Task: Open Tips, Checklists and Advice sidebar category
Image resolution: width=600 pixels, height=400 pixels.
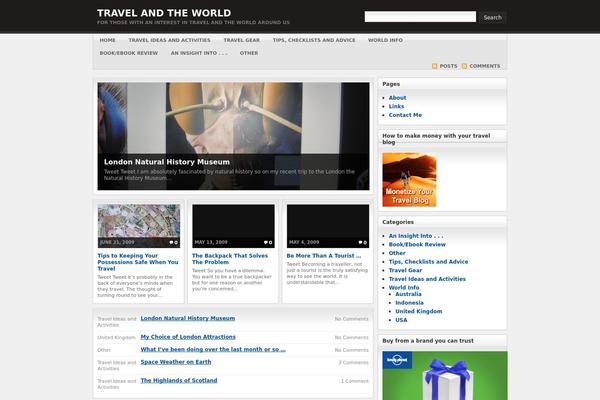Action: click(x=428, y=262)
